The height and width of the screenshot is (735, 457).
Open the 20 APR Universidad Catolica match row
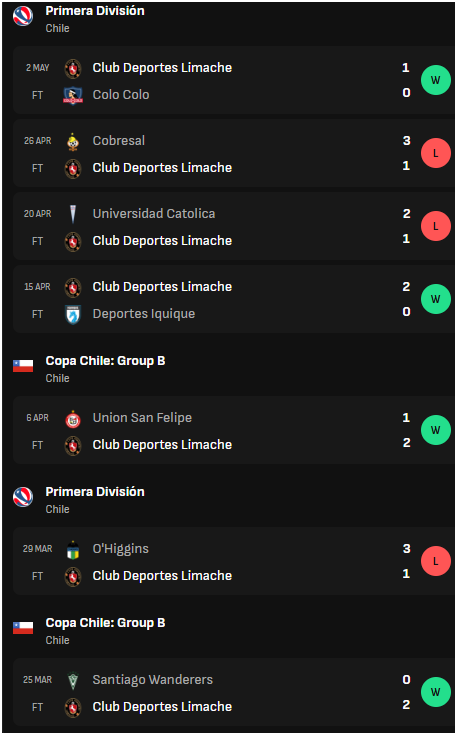point(233,226)
